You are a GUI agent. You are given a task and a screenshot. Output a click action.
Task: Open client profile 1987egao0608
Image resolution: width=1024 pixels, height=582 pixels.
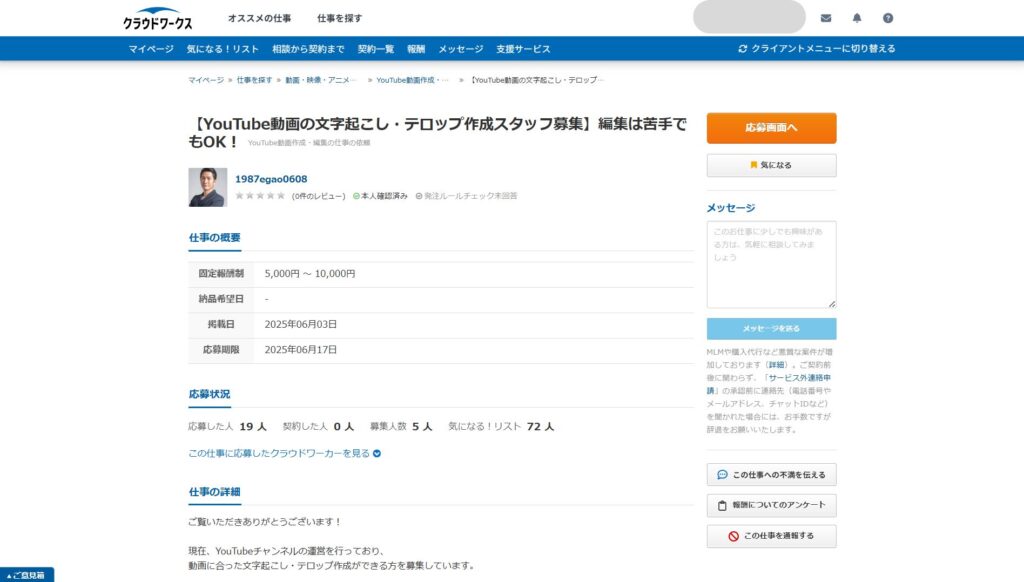[271, 179]
